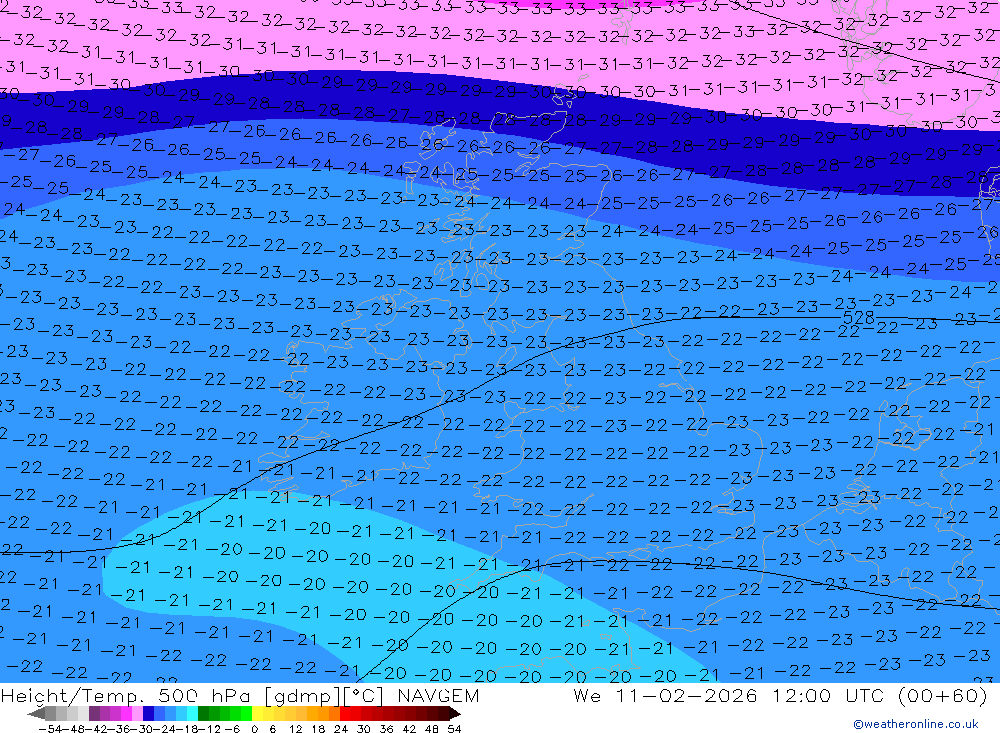Viewport: 1000px width, 733px height.
Task: Click the '0' legend scale label
Action: [x=254, y=729]
